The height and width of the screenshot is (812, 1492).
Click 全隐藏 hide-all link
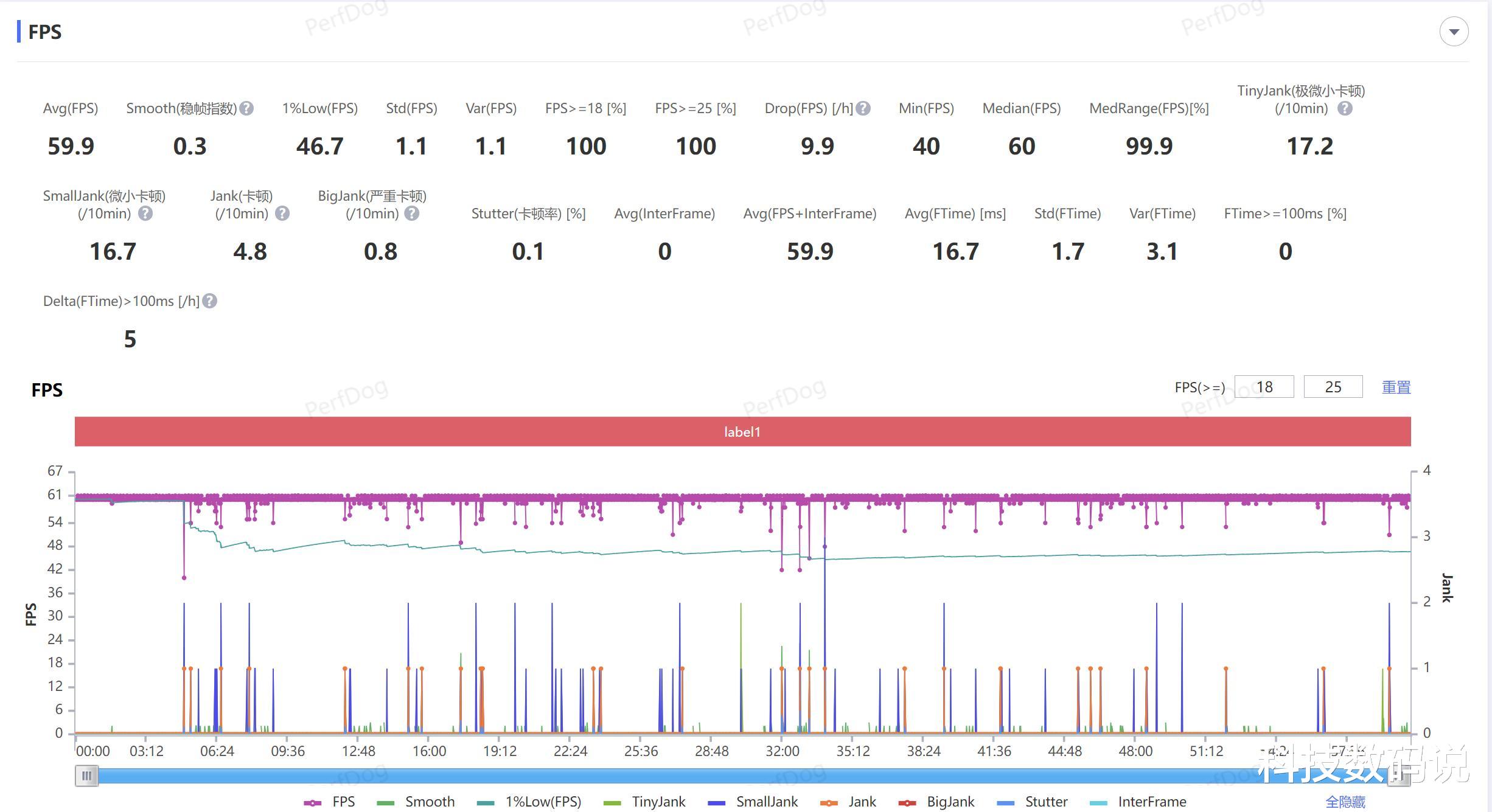pyautogui.click(x=1345, y=802)
